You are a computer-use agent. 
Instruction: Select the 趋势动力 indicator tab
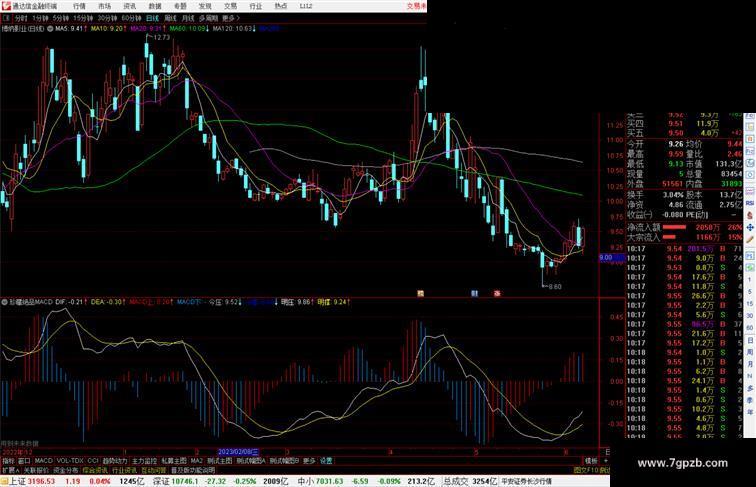point(115,461)
